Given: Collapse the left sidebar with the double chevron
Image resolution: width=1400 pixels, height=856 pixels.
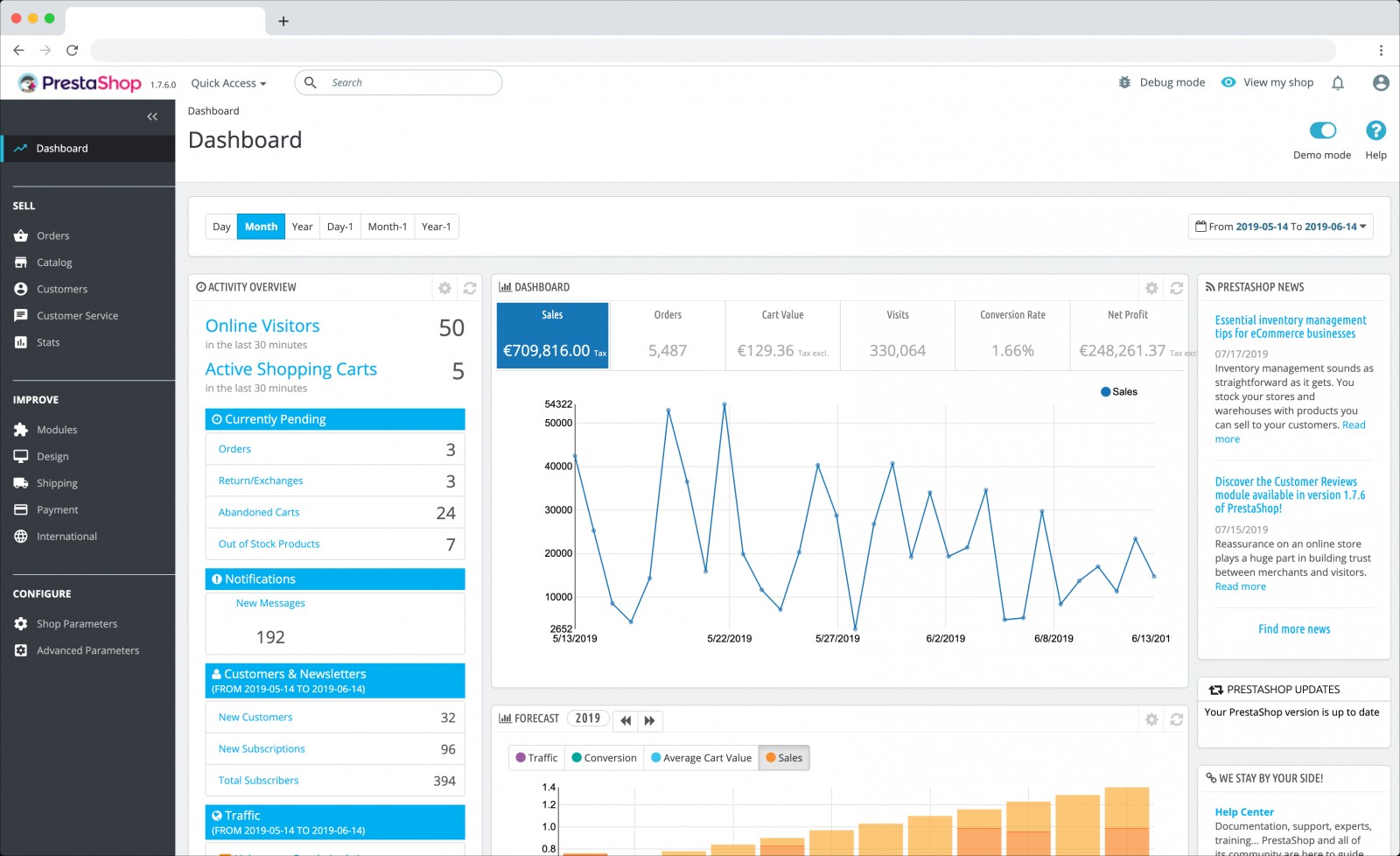Looking at the screenshot, I should [x=152, y=116].
